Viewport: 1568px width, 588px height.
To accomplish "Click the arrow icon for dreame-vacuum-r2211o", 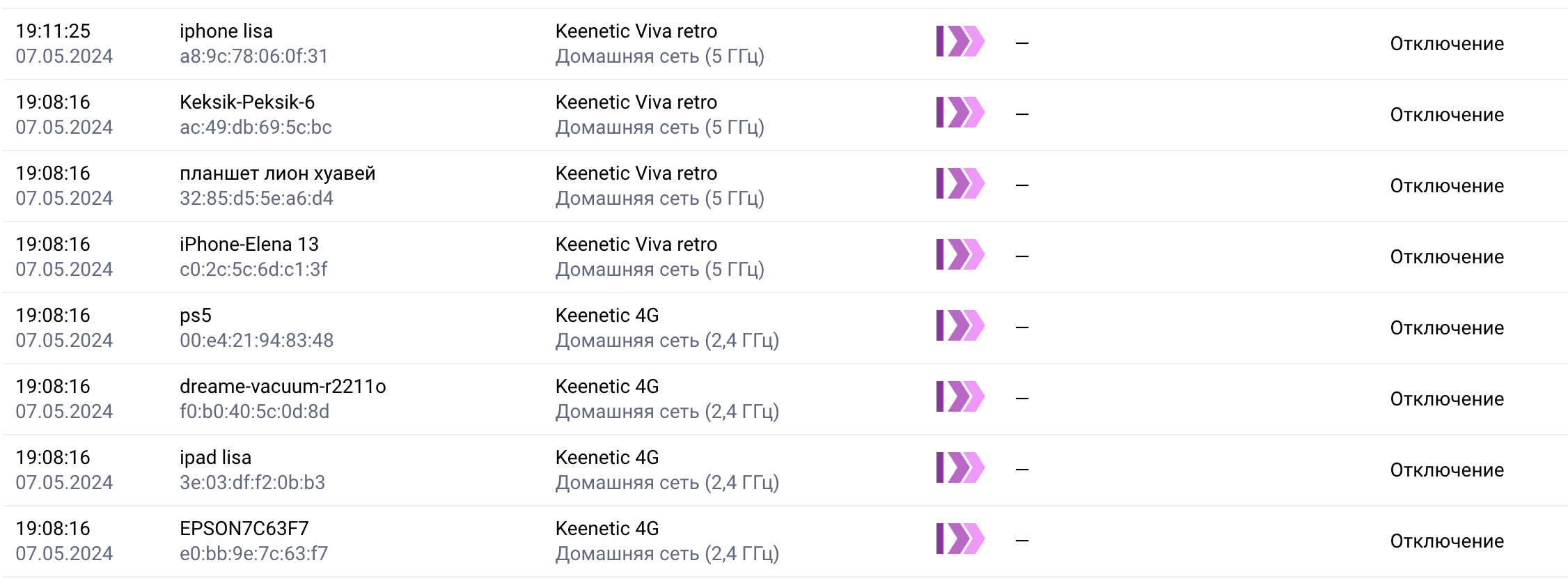I will point(960,397).
